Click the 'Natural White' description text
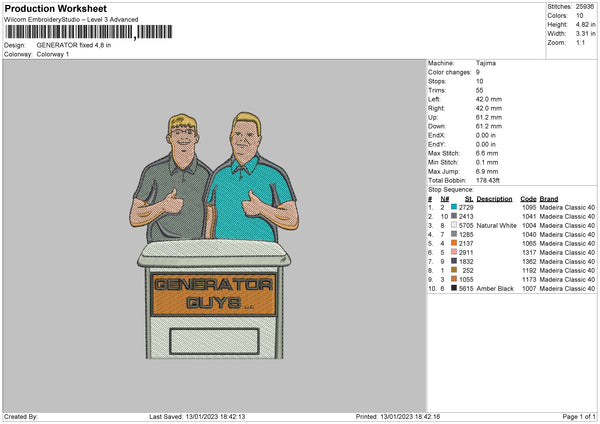Image resolution: width=600 pixels, height=424 pixels. [497, 225]
